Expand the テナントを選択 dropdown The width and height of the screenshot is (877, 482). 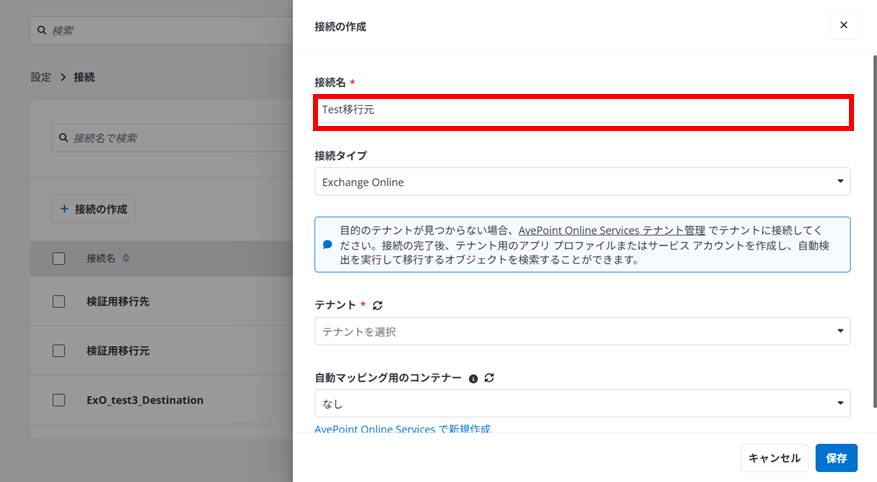tap(582, 332)
